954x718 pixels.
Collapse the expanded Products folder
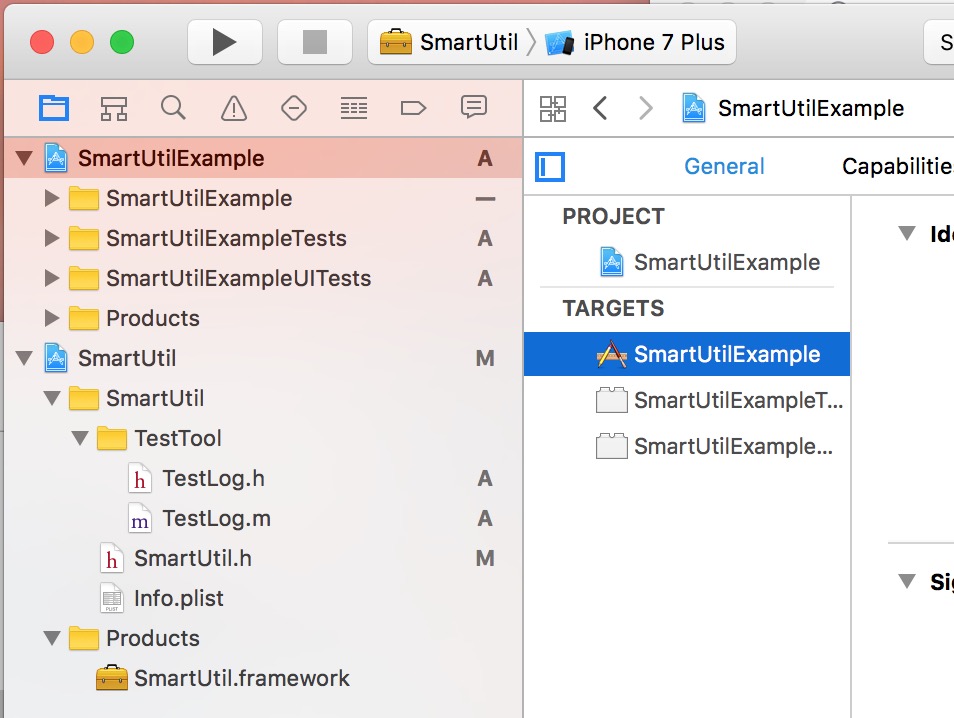(x=52, y=638)
